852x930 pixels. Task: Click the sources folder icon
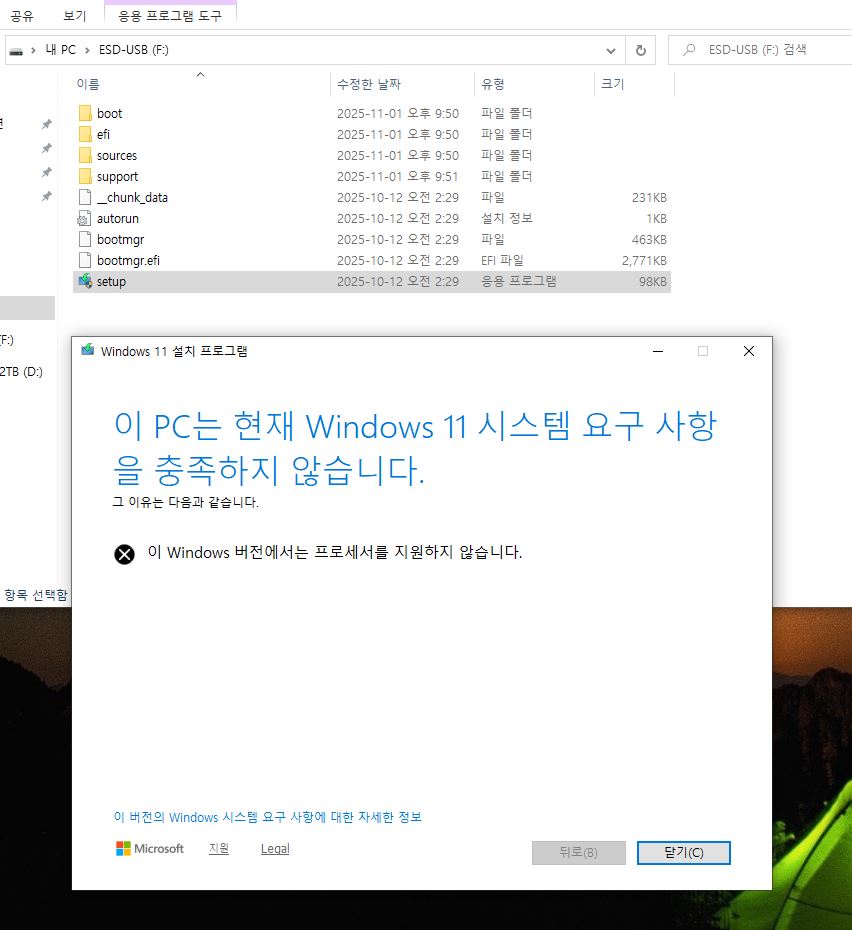coord(85,155)
